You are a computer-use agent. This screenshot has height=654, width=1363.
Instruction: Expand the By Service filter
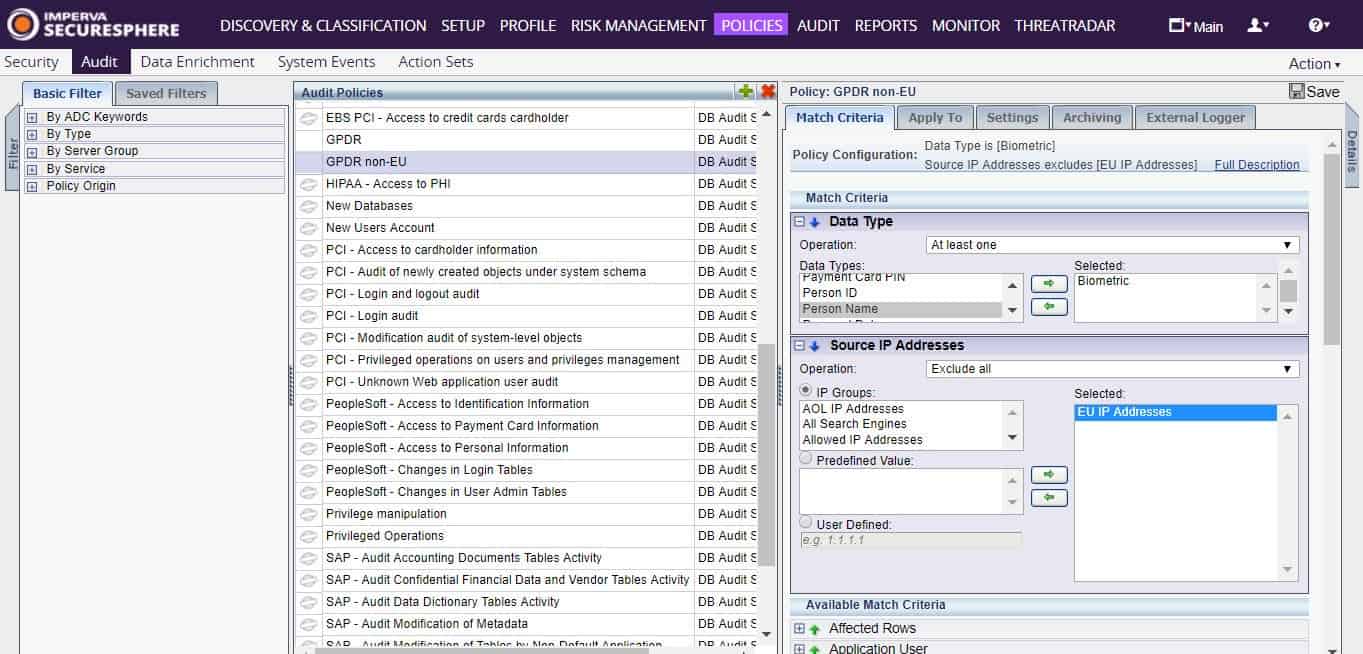32,169
